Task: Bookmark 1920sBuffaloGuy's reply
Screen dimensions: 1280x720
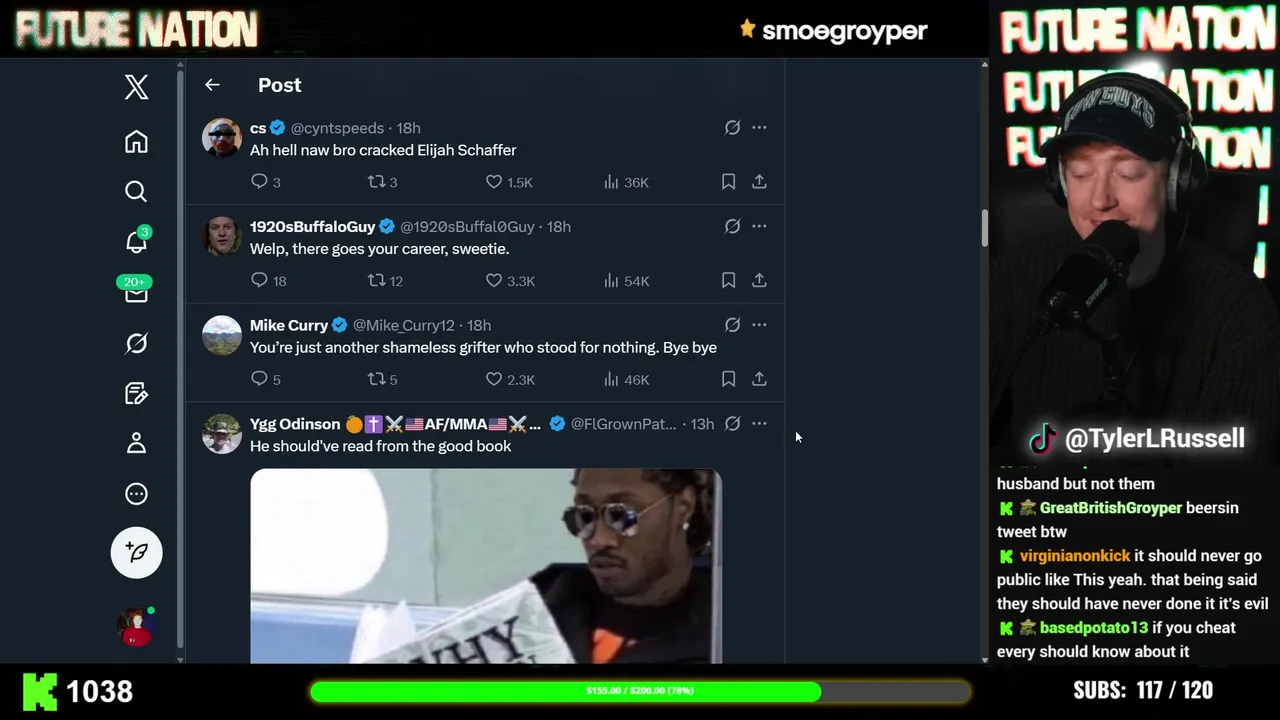Action: (728, 281)
